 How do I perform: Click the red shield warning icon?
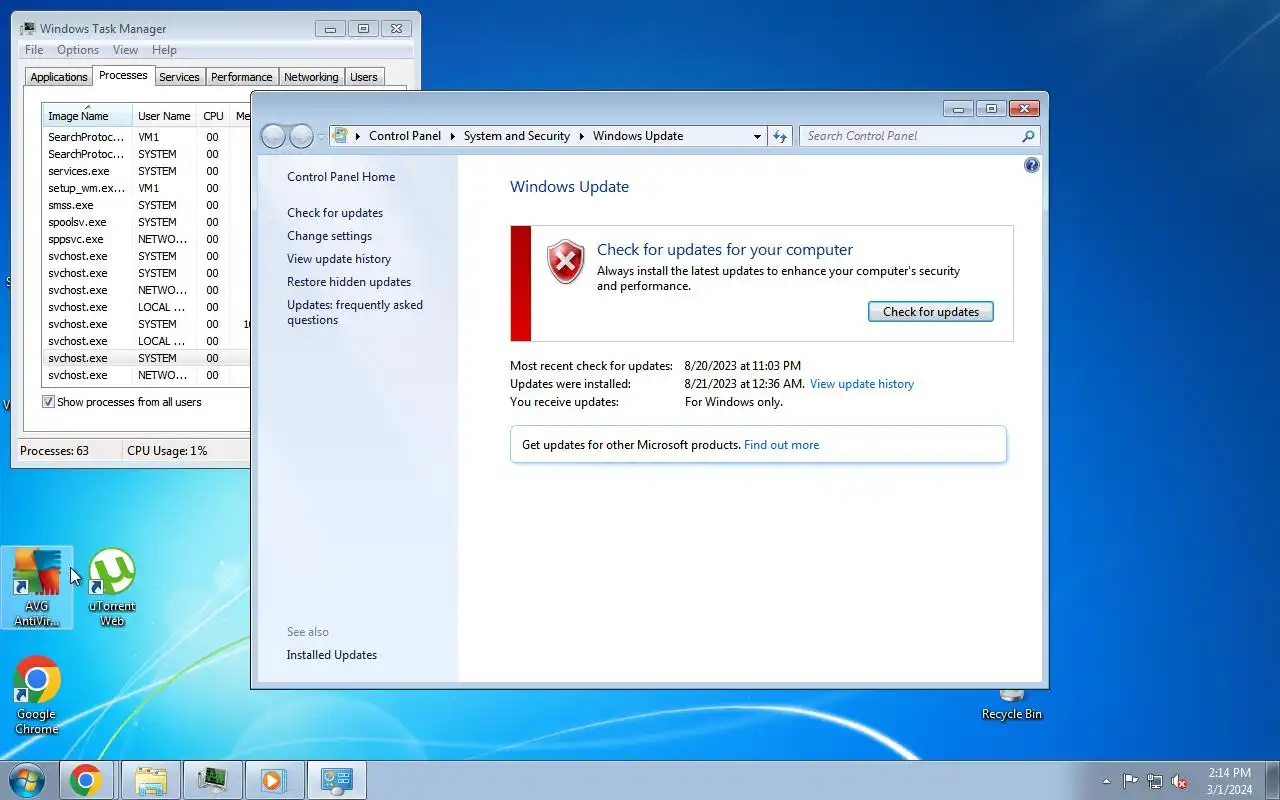pyautogui.click(x=565, y=262)
